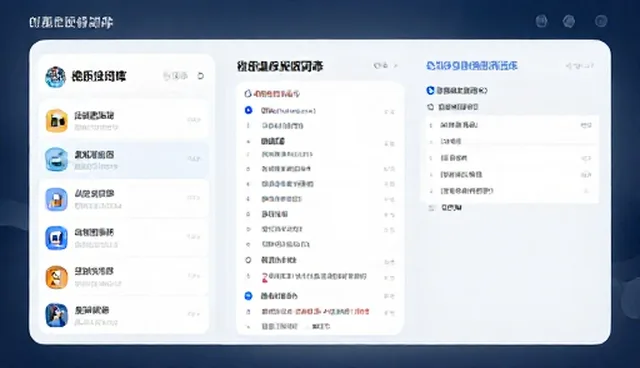Open the blue padlock document app icon

56,199
